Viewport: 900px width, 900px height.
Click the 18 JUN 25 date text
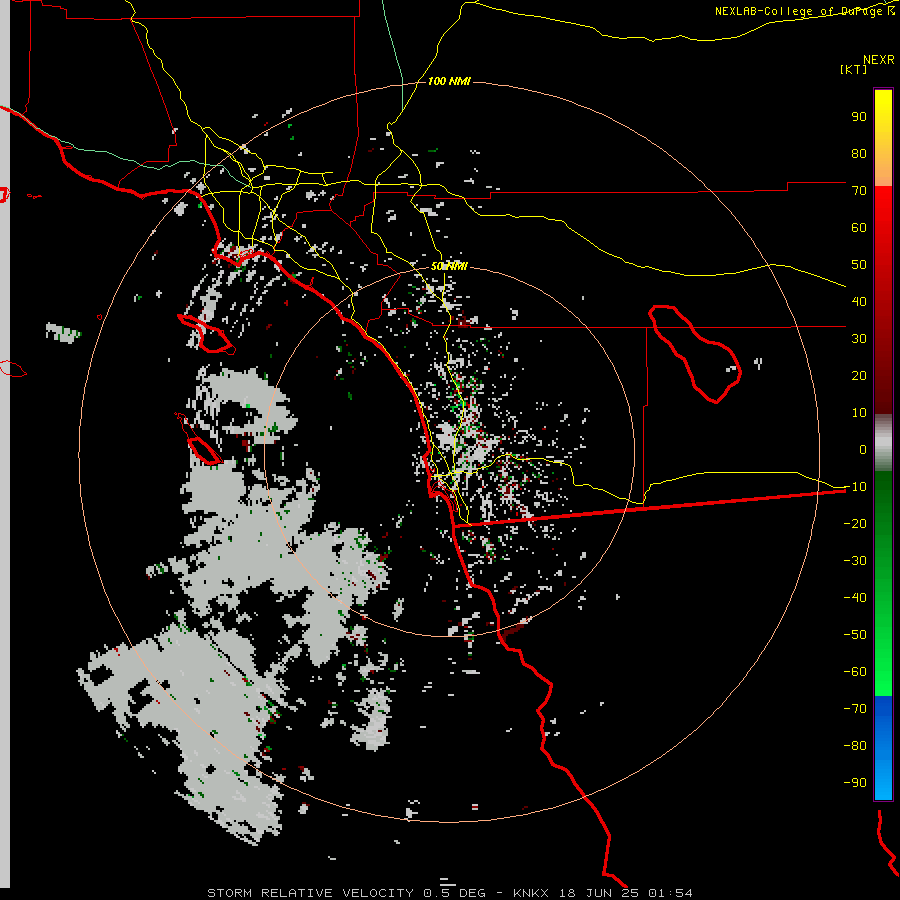[599, 893]
